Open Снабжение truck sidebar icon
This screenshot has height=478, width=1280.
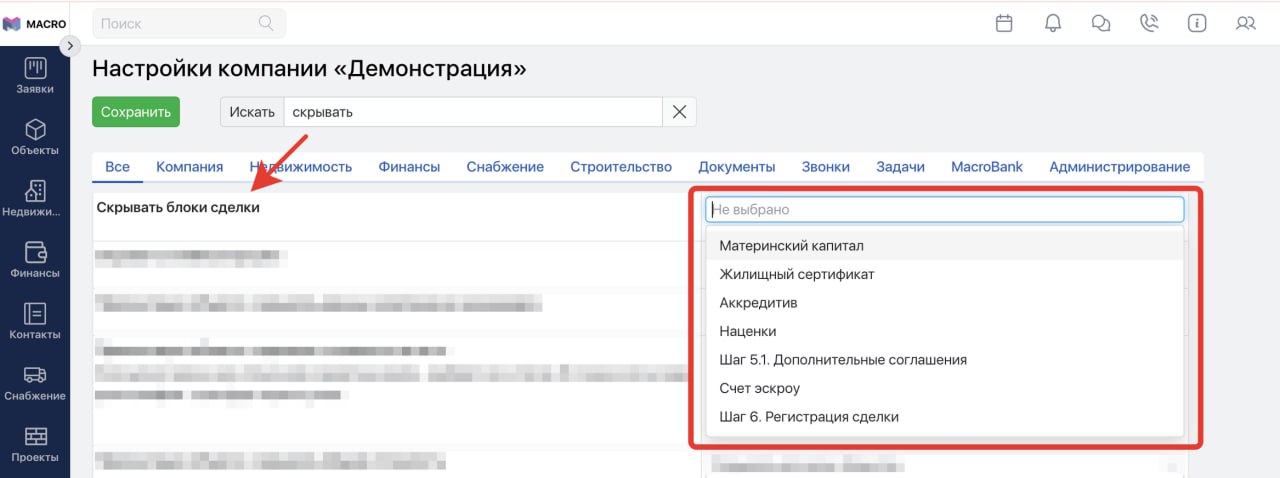(x=35, y=383)
